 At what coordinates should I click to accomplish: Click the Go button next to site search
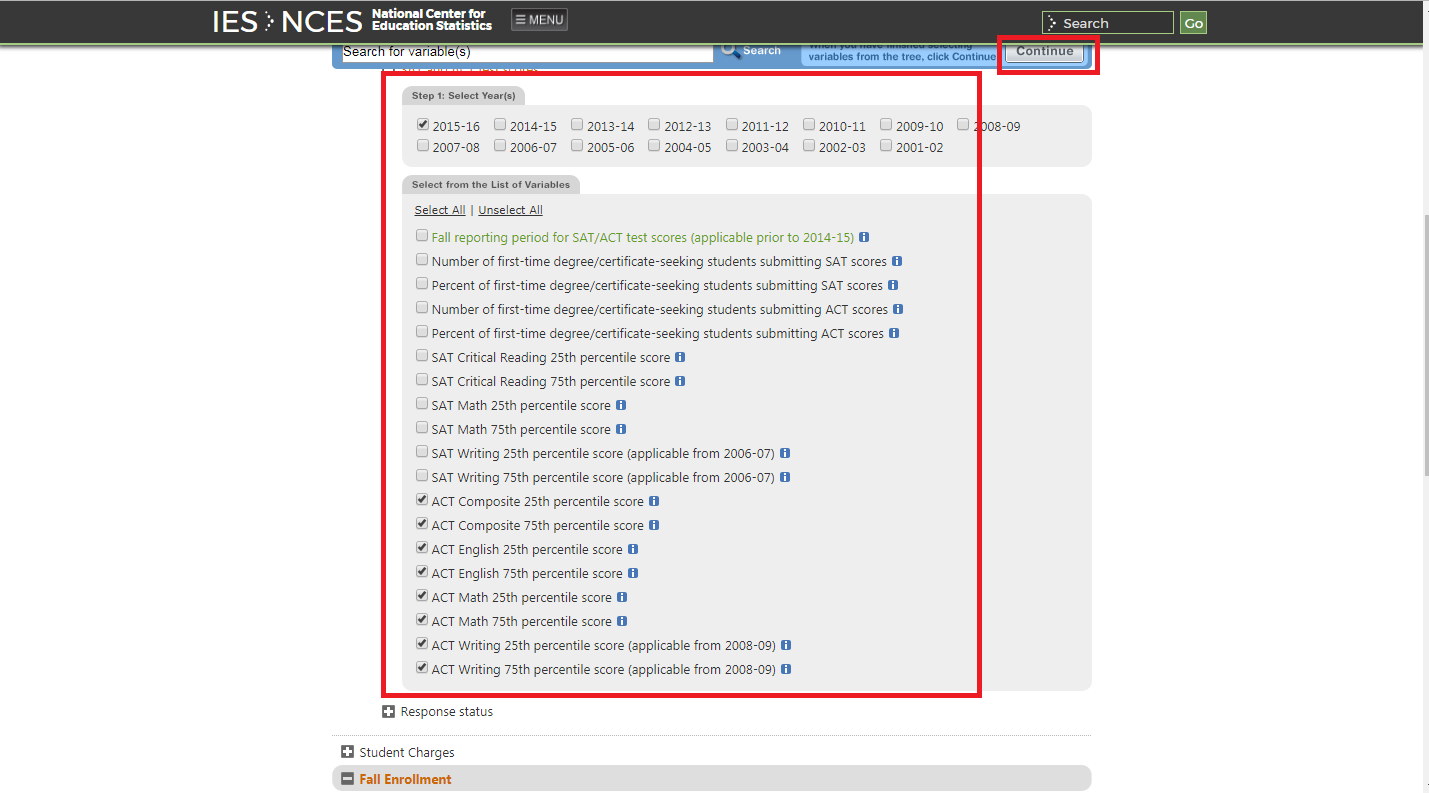pos(1192,22)
